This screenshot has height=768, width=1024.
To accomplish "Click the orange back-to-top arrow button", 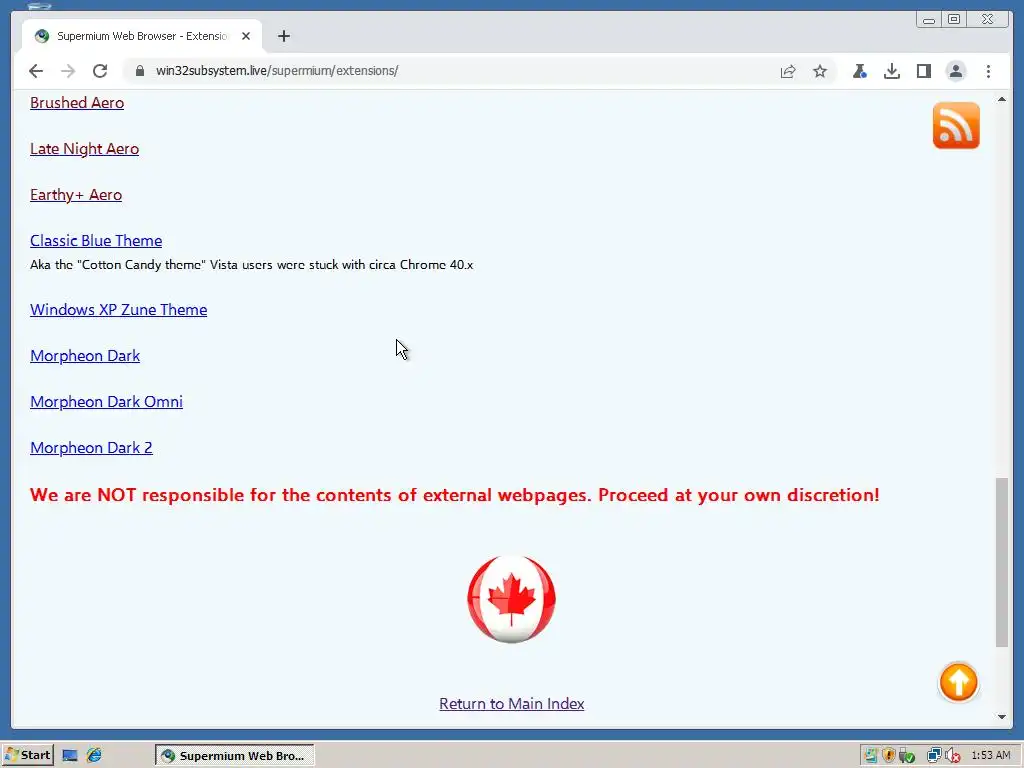I will click(958, 682).
